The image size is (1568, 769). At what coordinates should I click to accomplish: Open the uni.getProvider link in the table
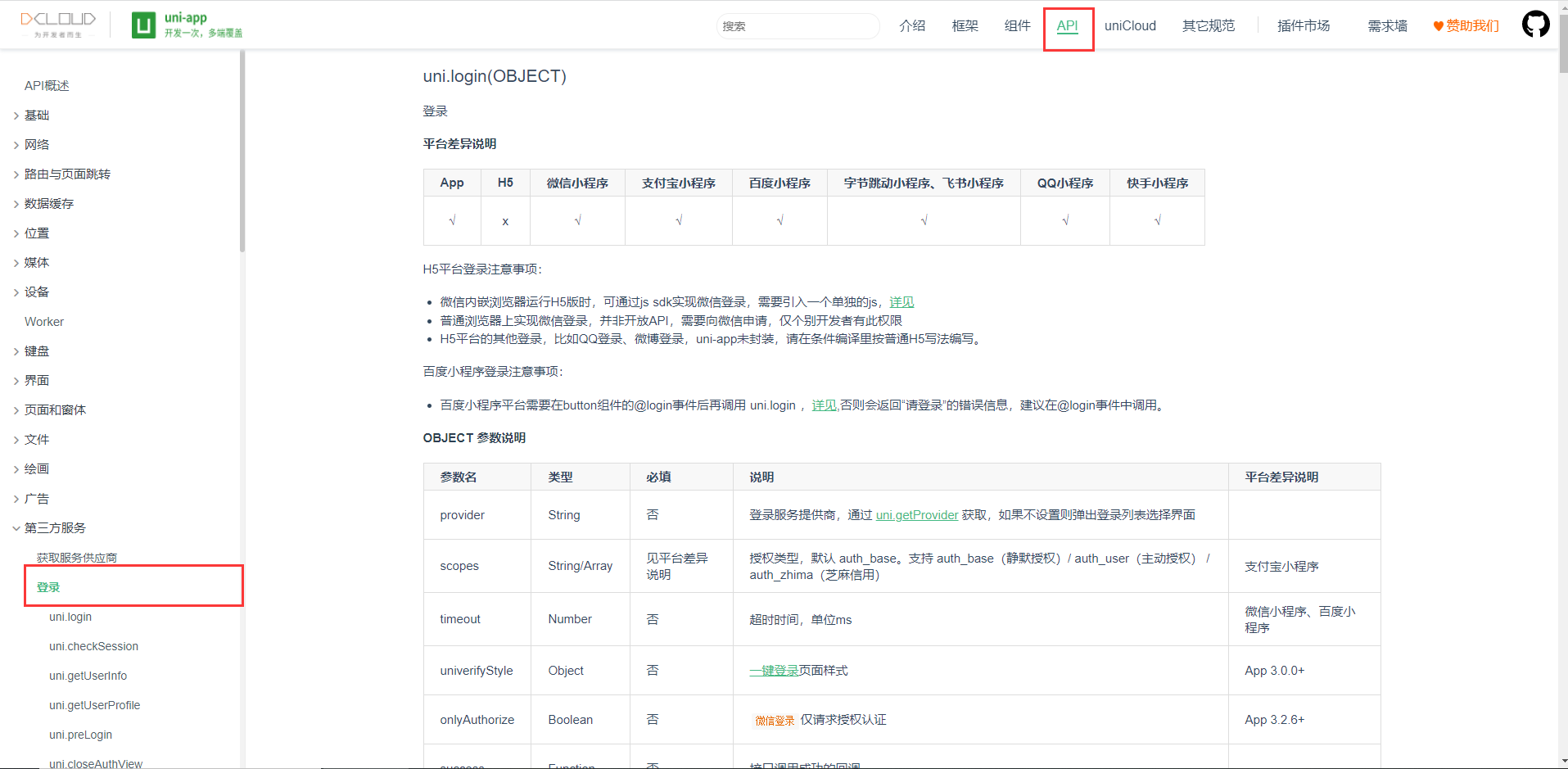[x=916, y=515]
